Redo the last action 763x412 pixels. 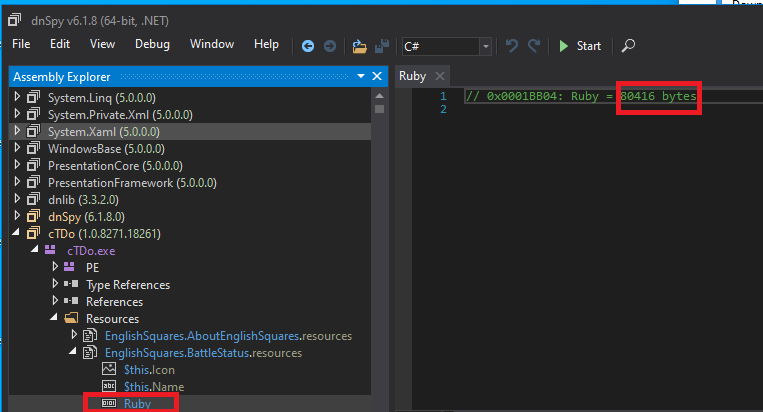534,46
